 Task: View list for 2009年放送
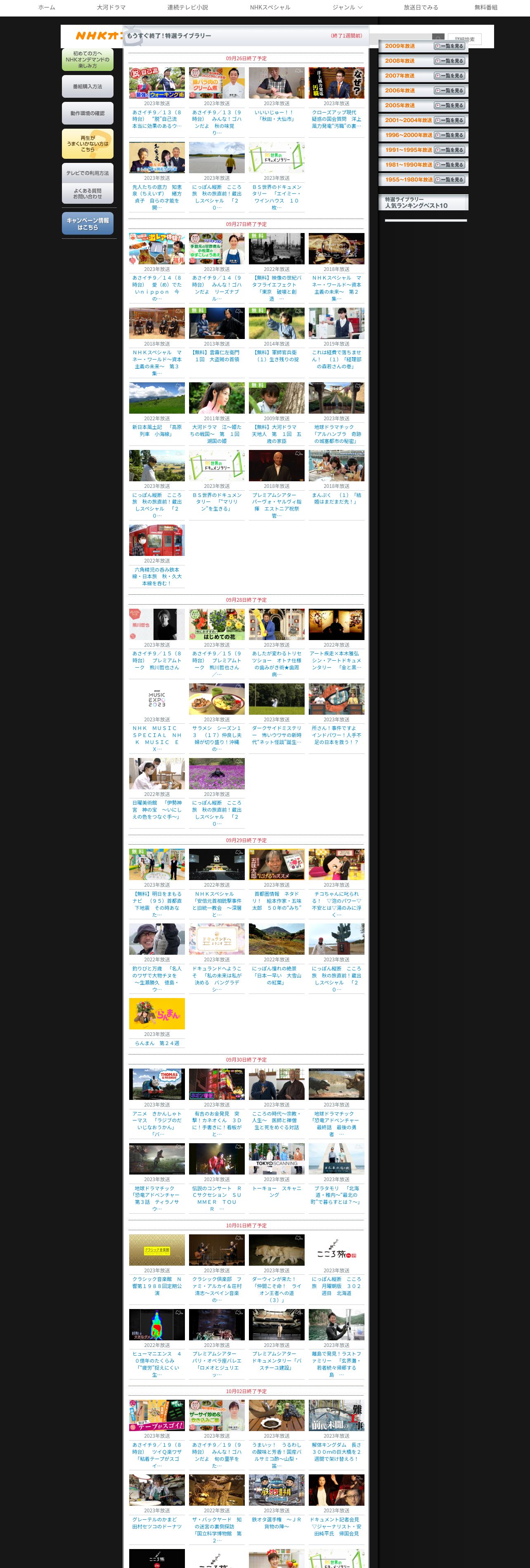click(x=450, y=46)
